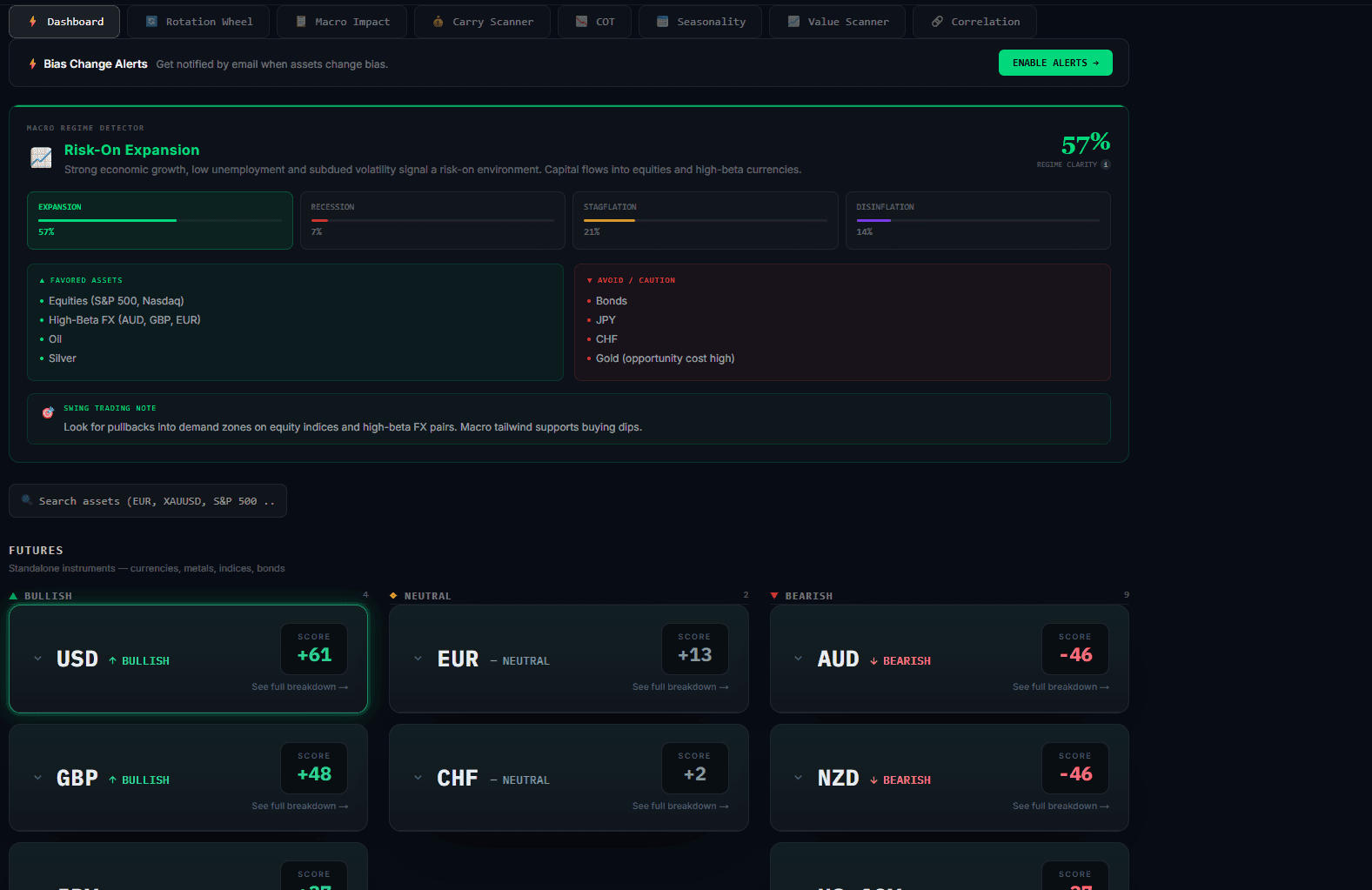Image resolution: width=1372 pixels, height=890 pixels.
Task: Click the Carry Scanner money bag icon
Action: pyautogui.click(x=438, y=22)
